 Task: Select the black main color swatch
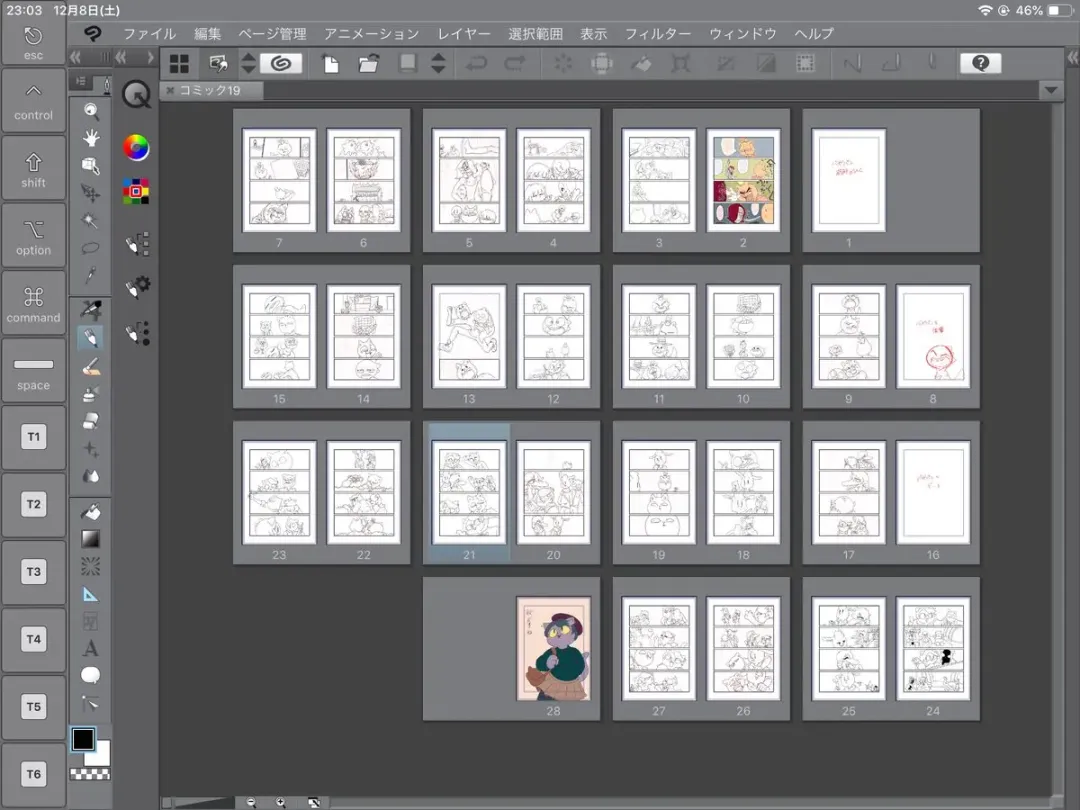83,739
